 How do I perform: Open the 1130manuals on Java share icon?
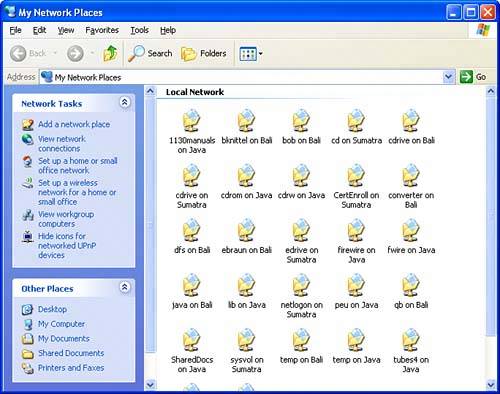[191, 121]
